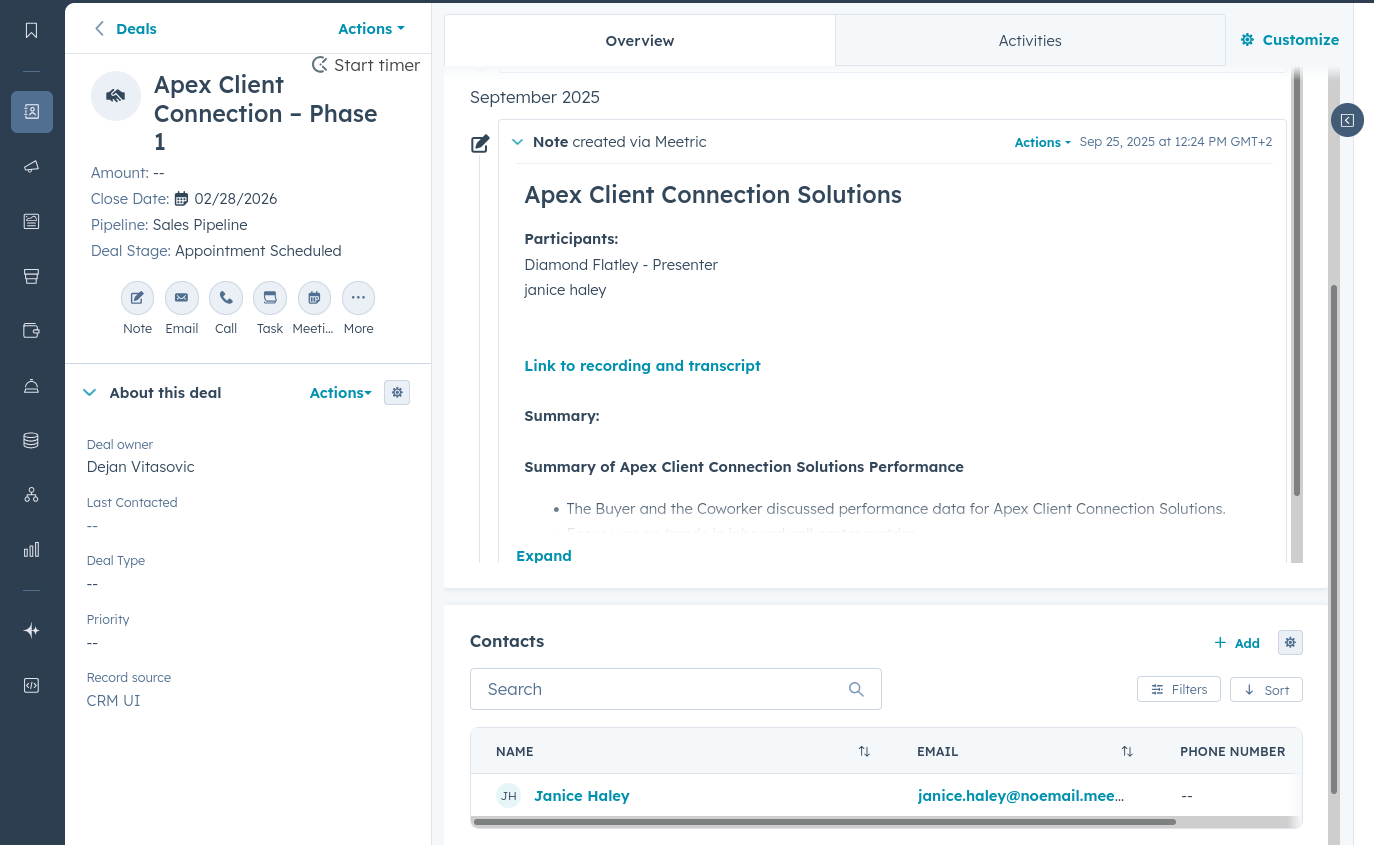Click the Call phone icon

[x=226, y=298]
